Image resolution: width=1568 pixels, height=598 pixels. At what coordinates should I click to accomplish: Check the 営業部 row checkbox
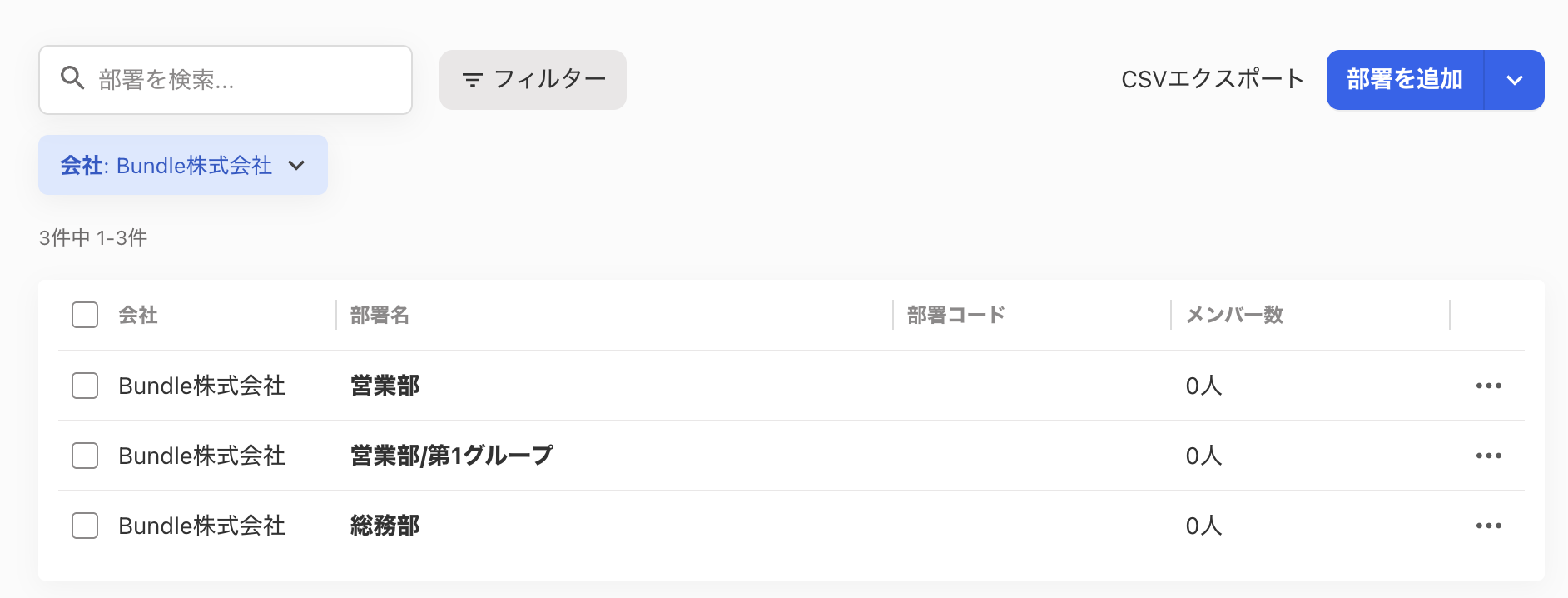point(85,386)
